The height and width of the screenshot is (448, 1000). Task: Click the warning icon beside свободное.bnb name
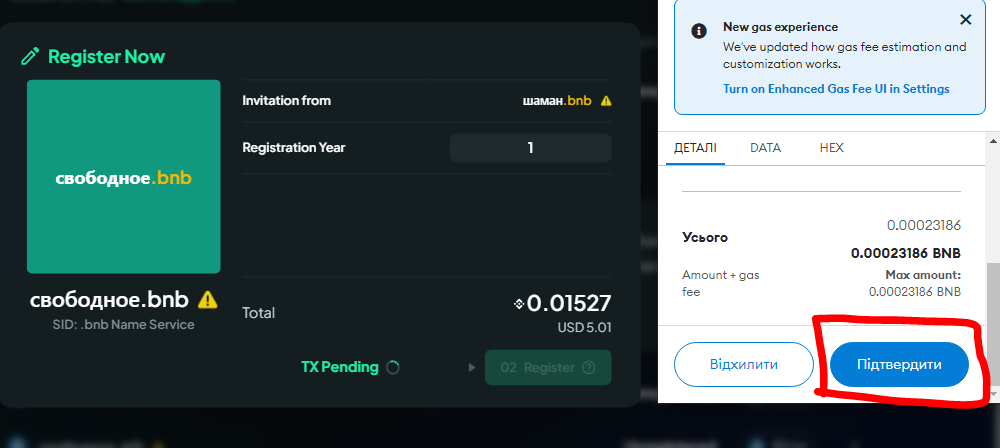point(207,299)
